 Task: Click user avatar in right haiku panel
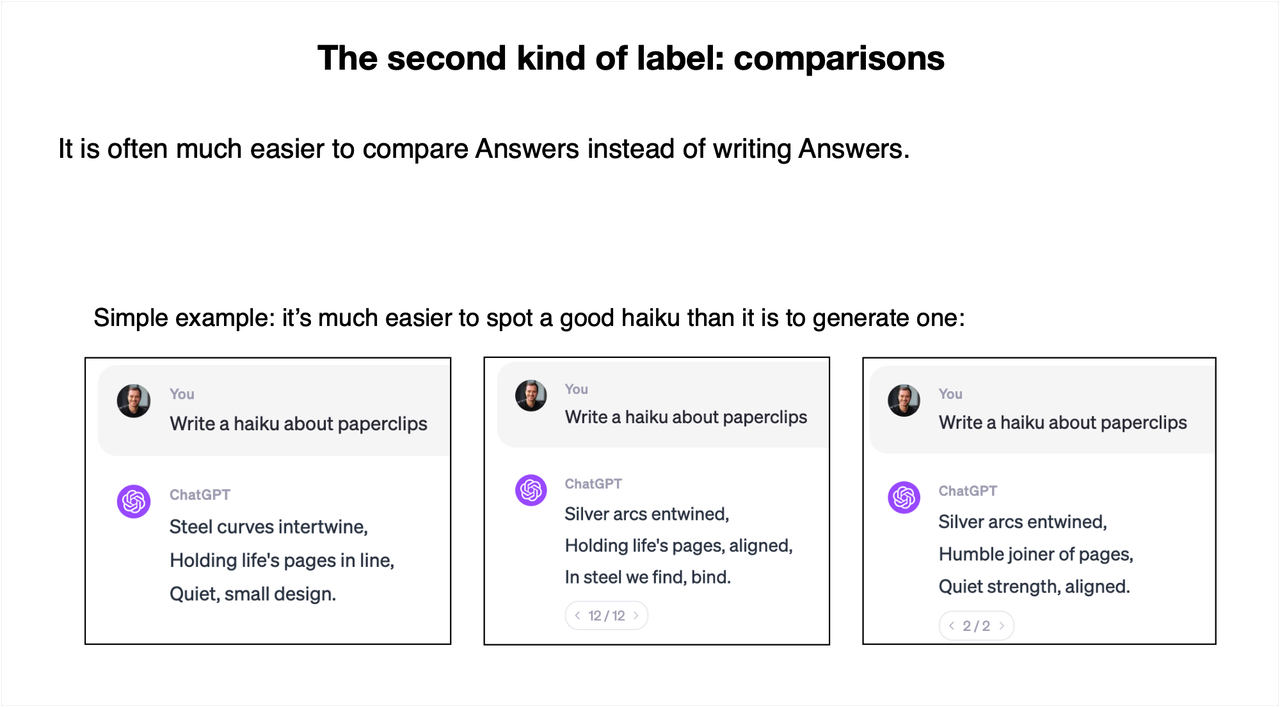pos(904,401)
